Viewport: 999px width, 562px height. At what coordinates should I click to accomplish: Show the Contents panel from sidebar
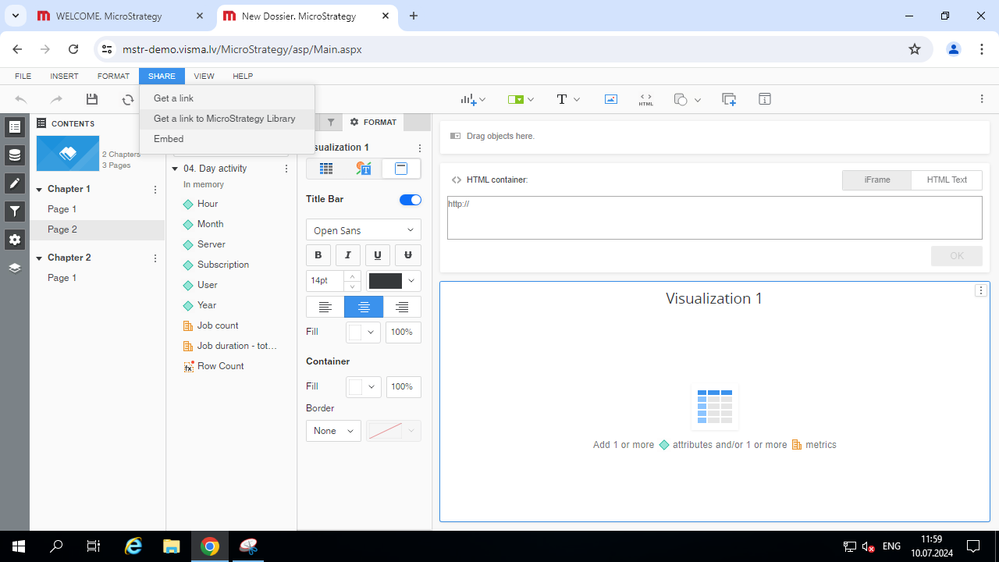point(15,127)
